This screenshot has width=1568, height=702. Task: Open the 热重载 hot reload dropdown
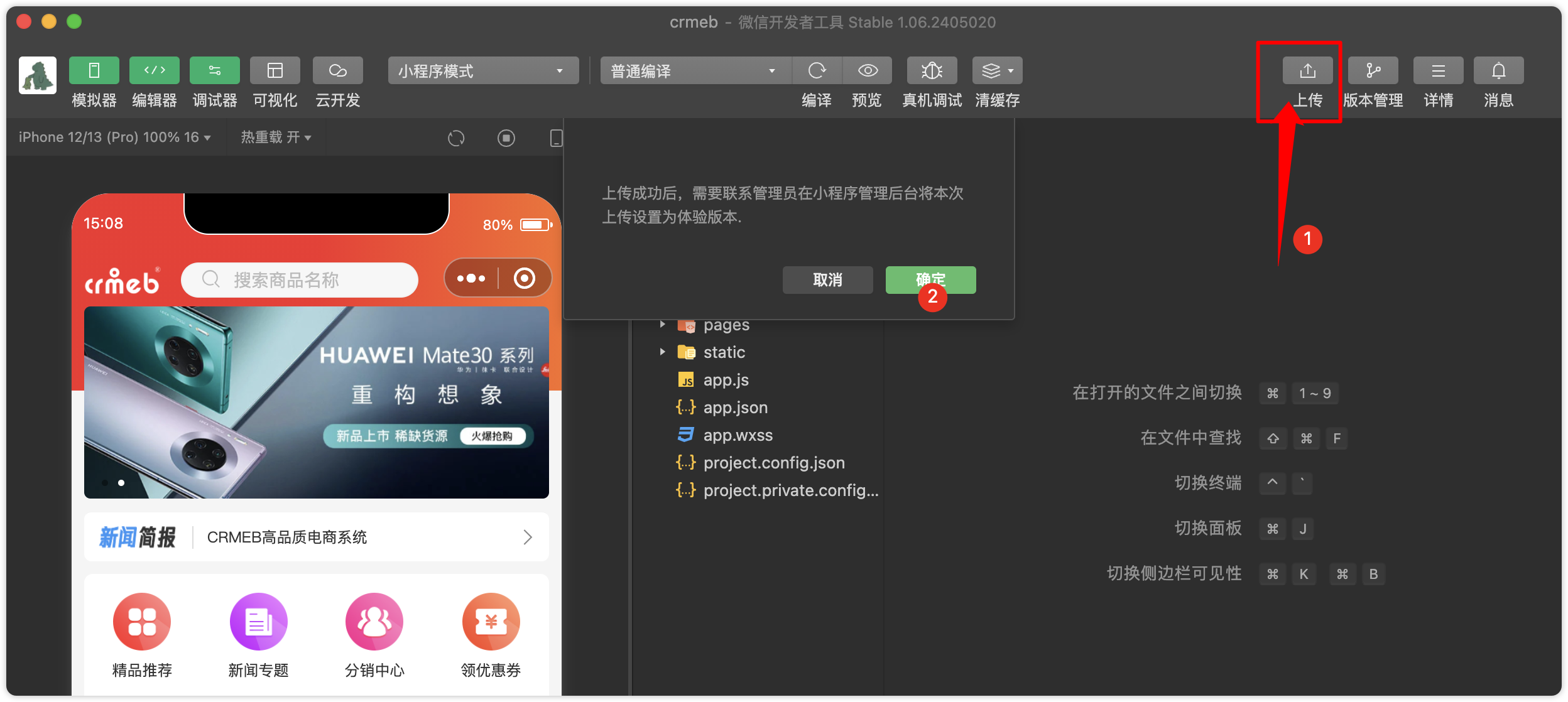(276, 137)
